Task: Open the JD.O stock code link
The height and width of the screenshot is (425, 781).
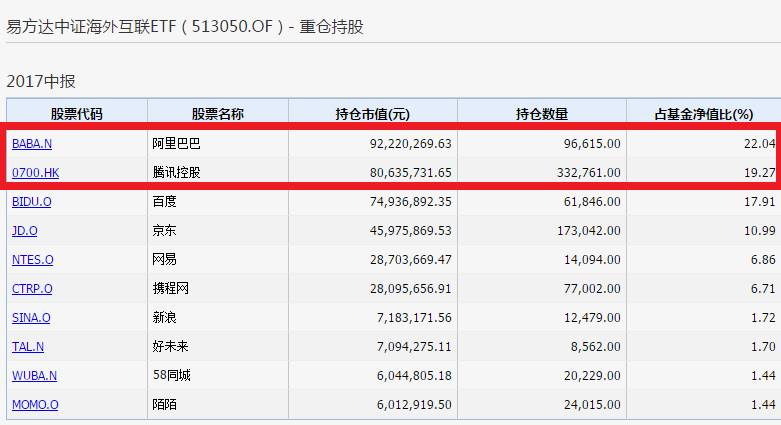Action: pyautogui.click(x=24, y=231)
